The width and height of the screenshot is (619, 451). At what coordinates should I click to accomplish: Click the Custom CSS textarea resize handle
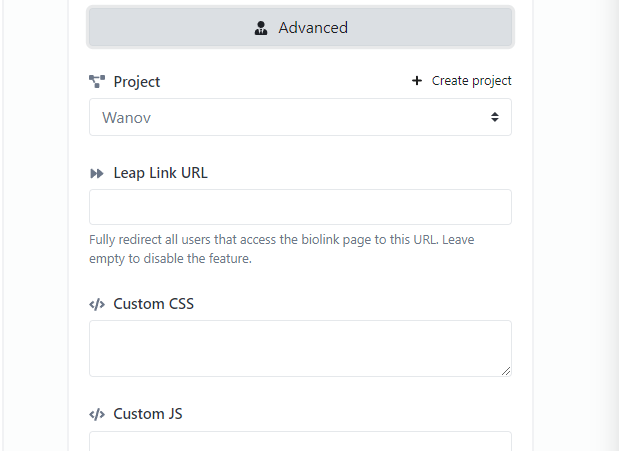click(x=506, y=371)
